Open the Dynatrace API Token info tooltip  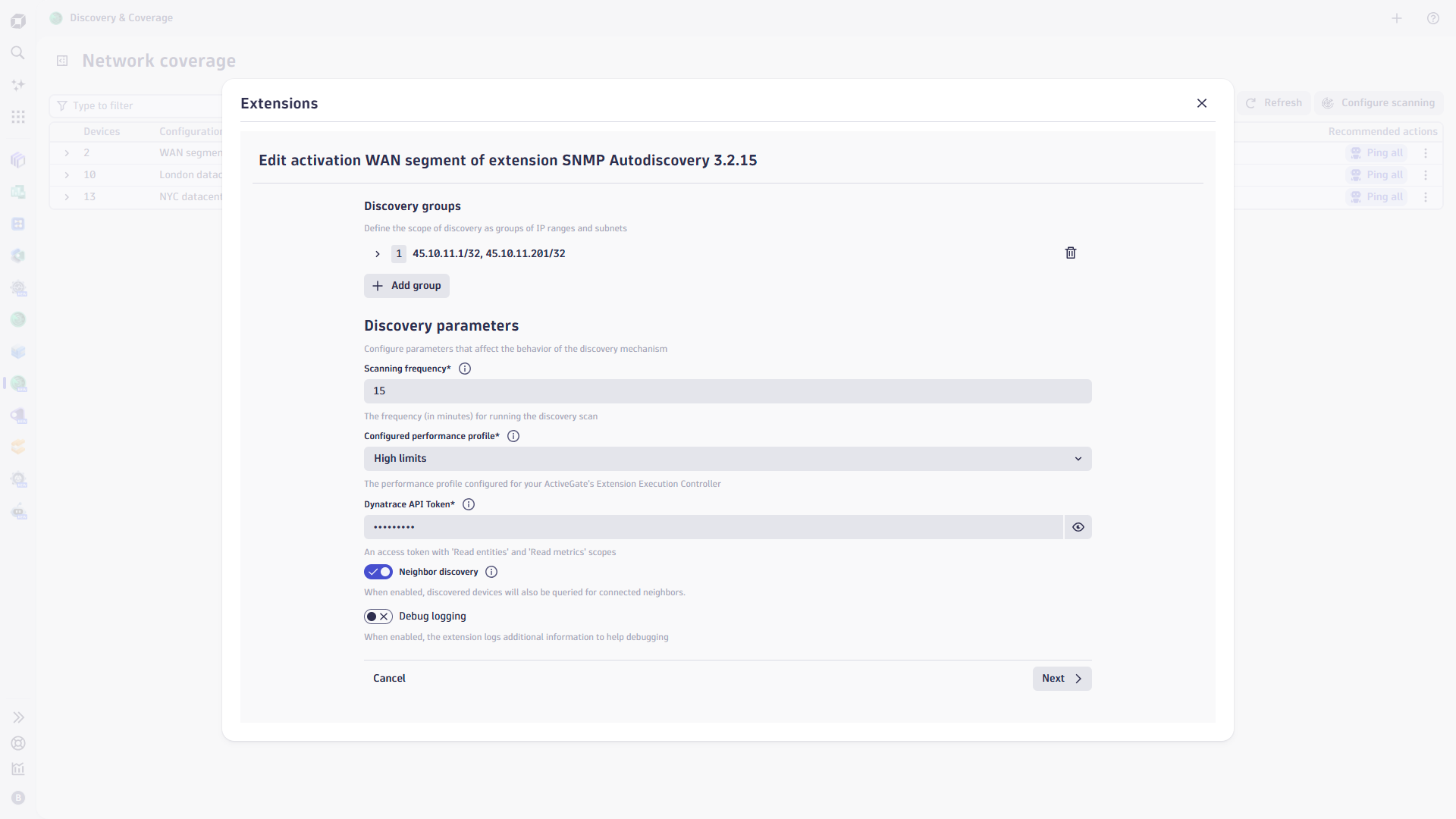pos(469,504)
